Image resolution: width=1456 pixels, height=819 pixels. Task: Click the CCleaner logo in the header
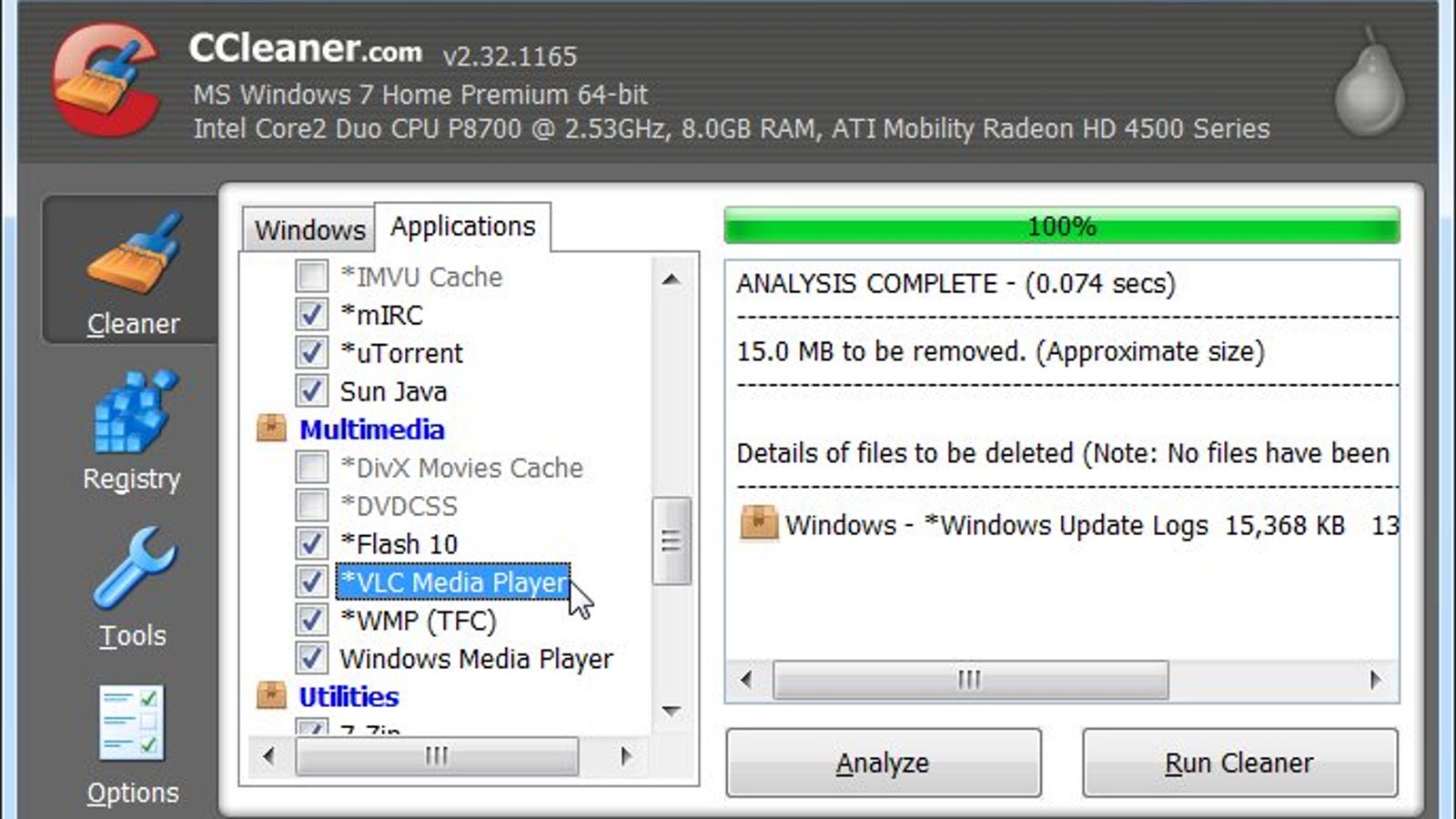click(105, 80)
